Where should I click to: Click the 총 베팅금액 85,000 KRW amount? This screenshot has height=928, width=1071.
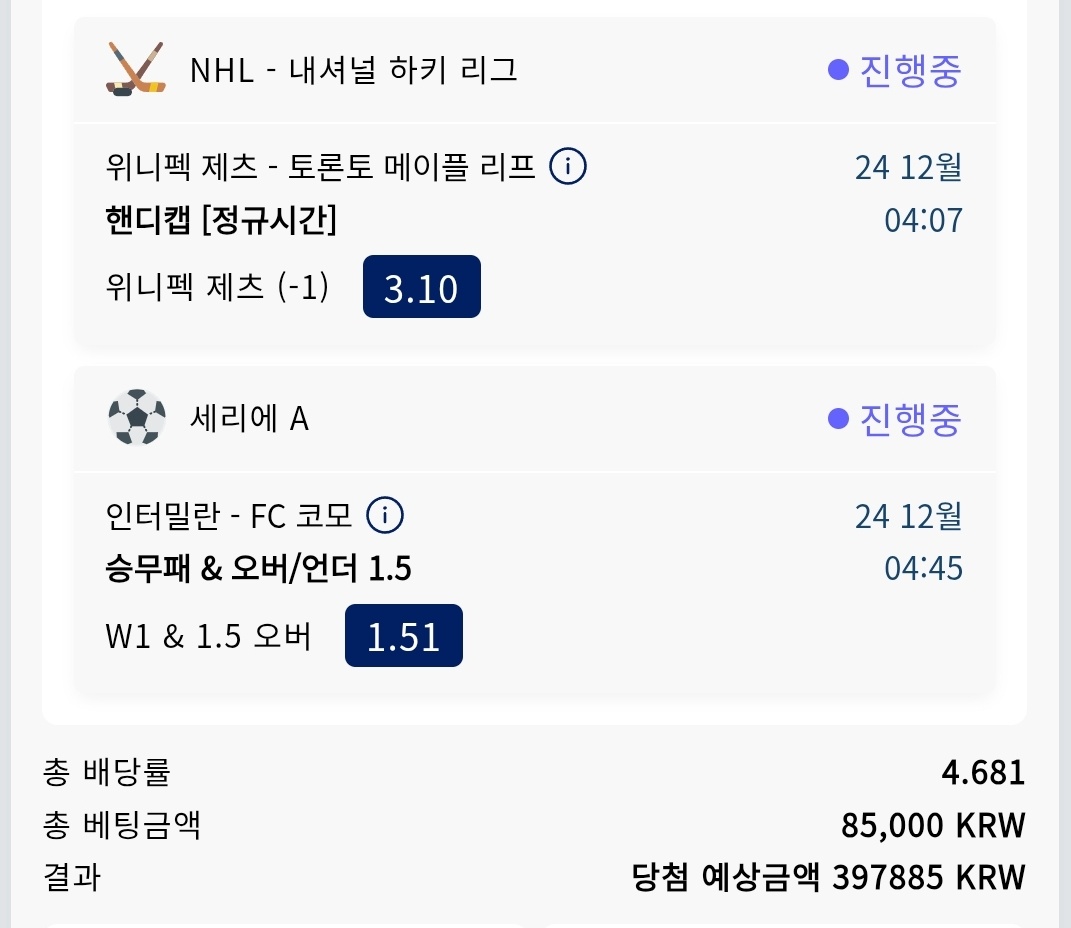point(933,825)
